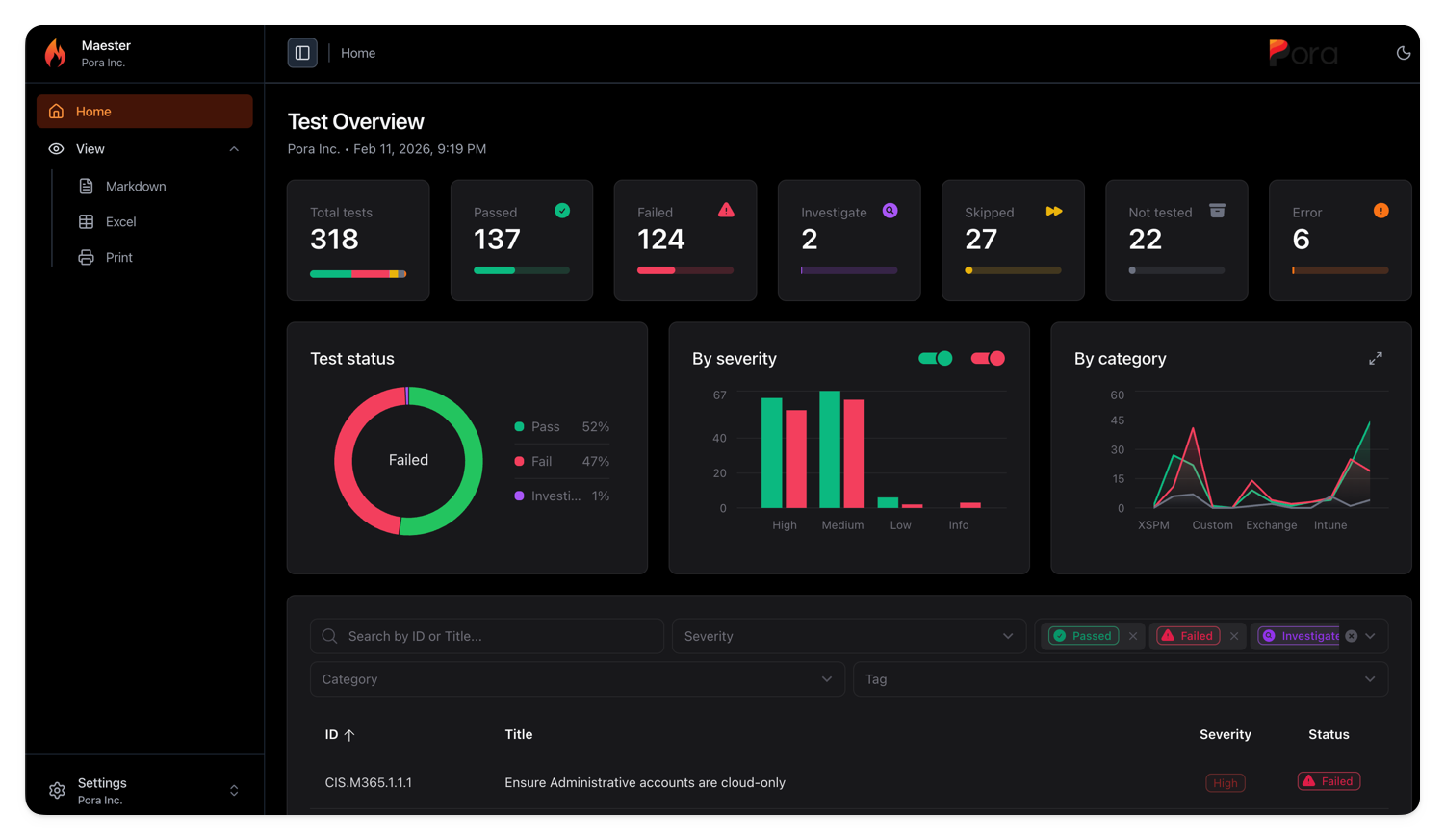Image resolution: width=1445 pixels, height=840 pixels.
Task: Sort the table by ID column
Action: [x=340, y=734]
